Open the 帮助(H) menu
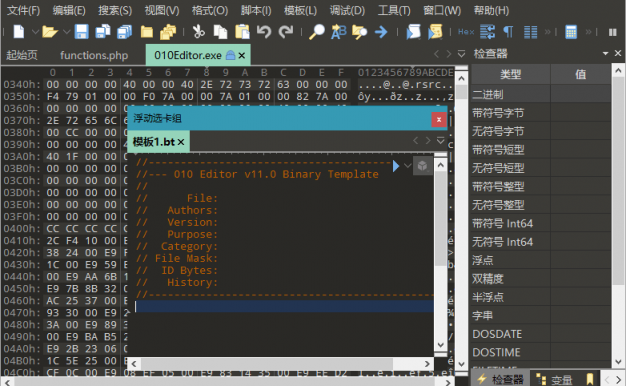626x386 pixels. (491, 10)
